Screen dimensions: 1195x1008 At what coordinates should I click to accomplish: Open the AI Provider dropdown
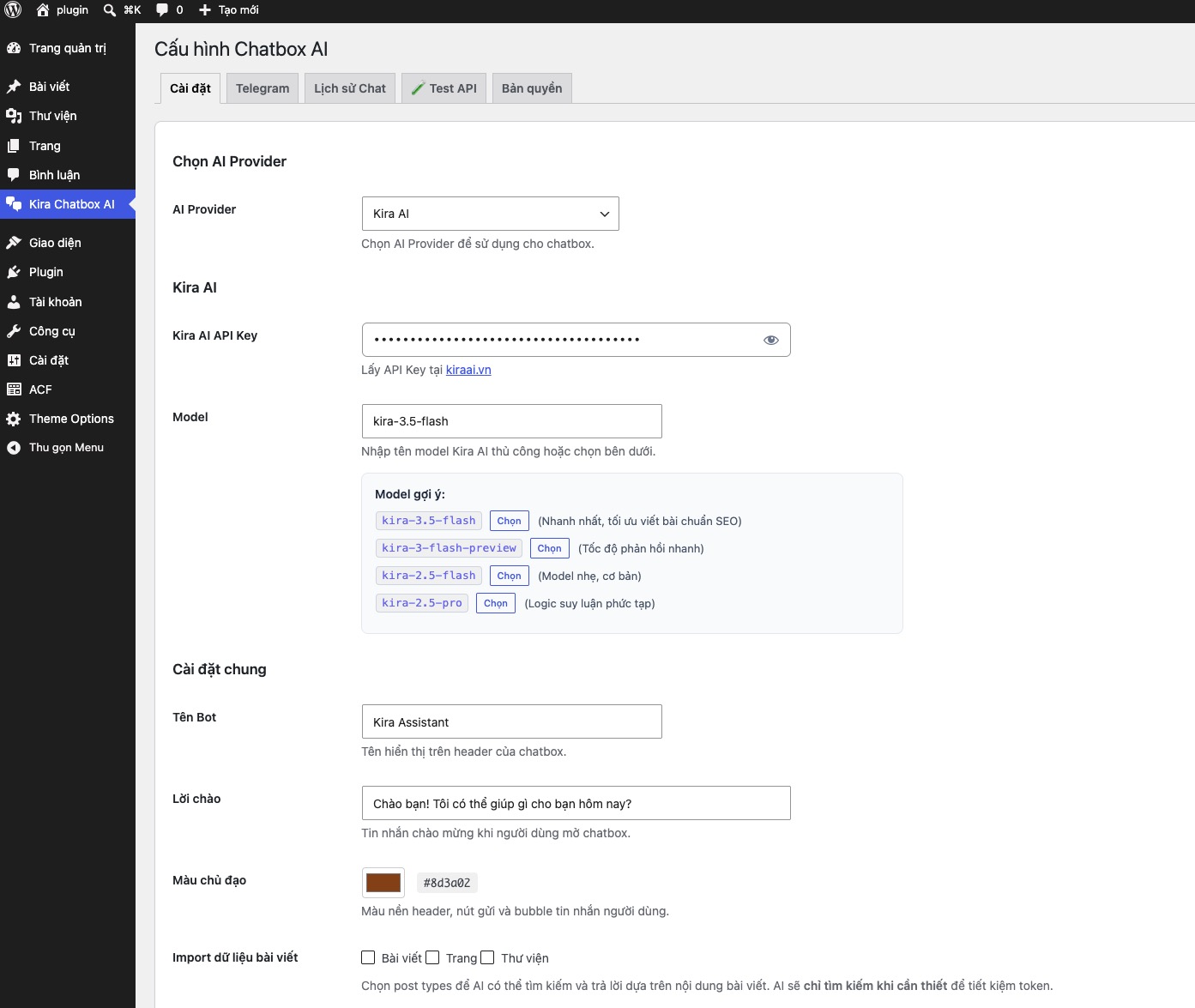click(490, 214)
